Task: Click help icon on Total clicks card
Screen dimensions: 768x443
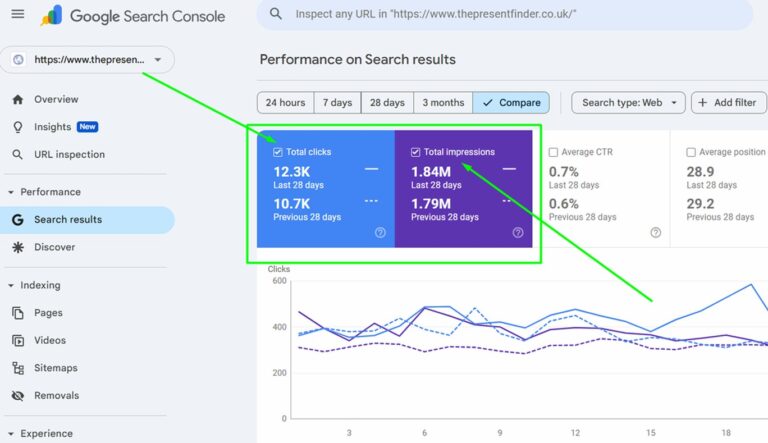Action: (x=380, y=233)
